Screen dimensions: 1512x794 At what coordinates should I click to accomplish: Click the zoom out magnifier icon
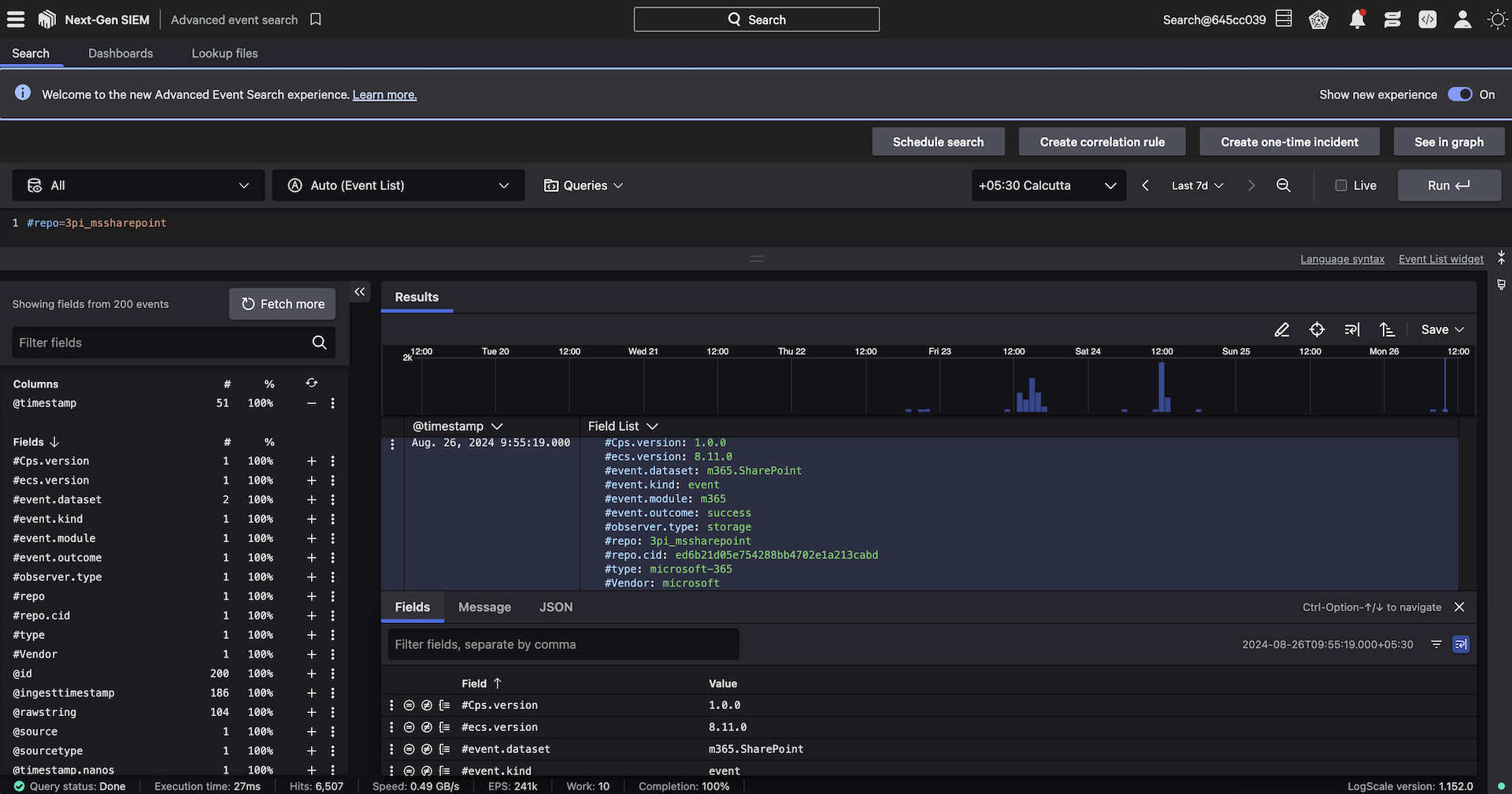pyautogui.click(x=1283, y=185)
